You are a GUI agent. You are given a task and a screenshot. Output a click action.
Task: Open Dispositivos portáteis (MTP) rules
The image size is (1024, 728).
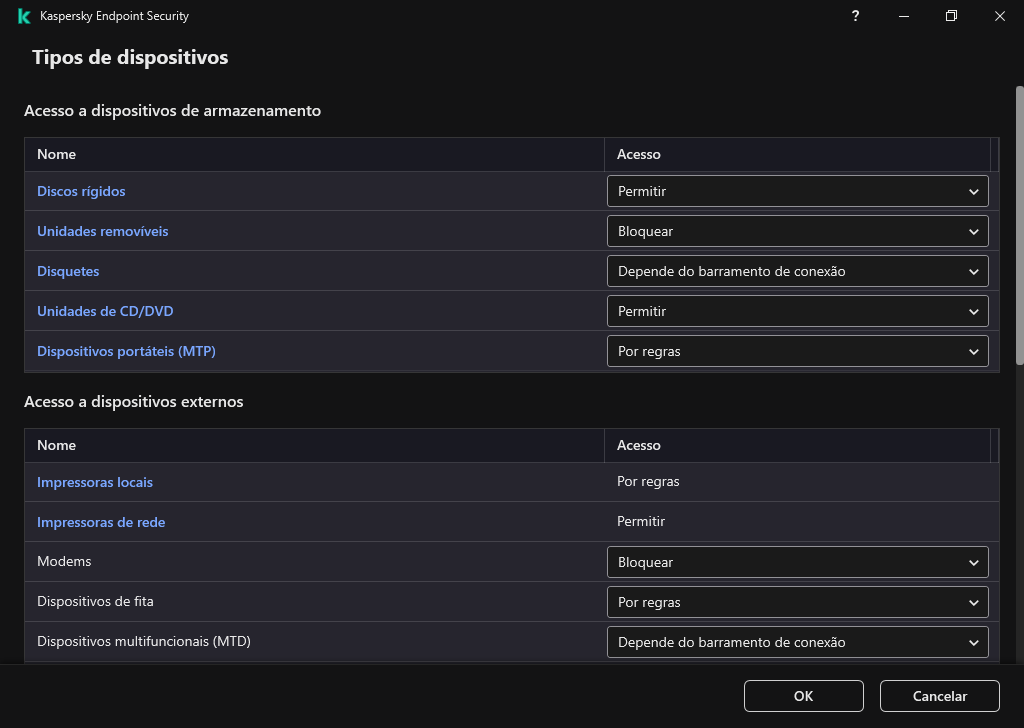point(126,351)
